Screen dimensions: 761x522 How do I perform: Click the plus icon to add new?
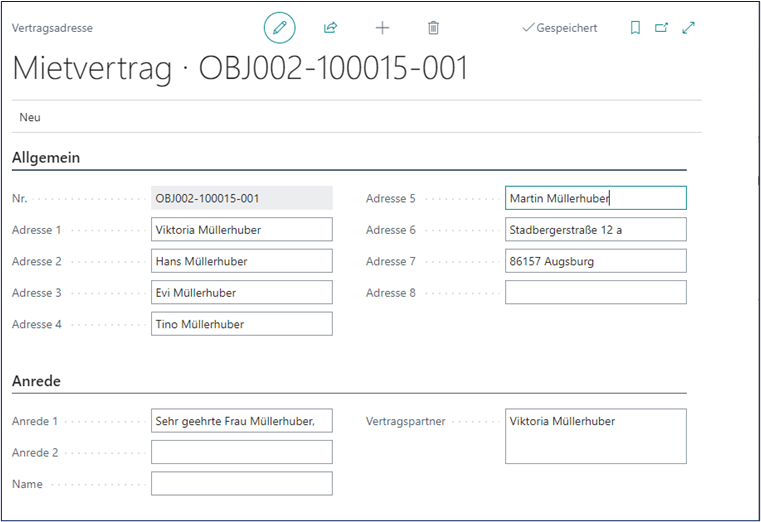tap(382, 28)
